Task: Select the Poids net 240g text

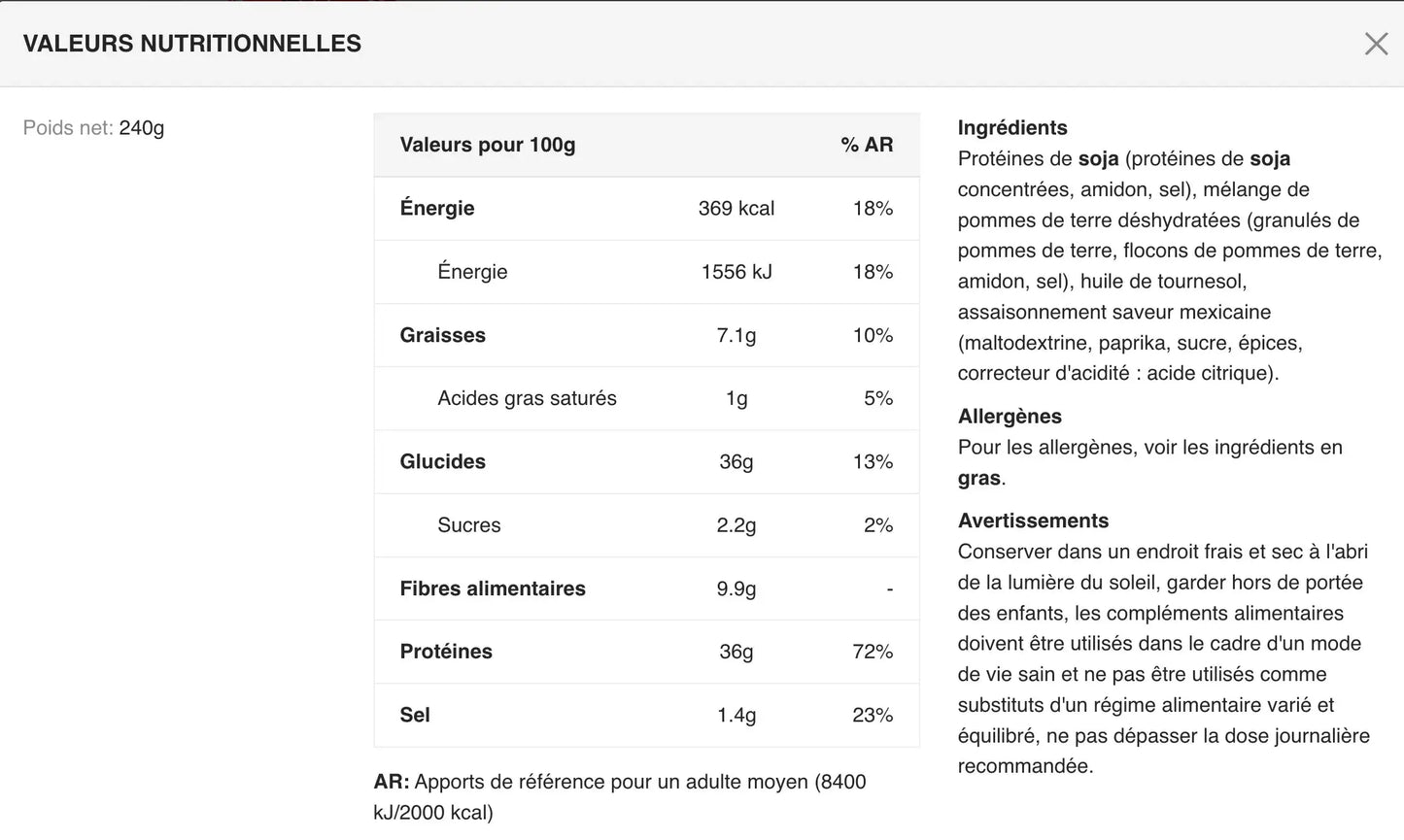Action: point(94,128)
